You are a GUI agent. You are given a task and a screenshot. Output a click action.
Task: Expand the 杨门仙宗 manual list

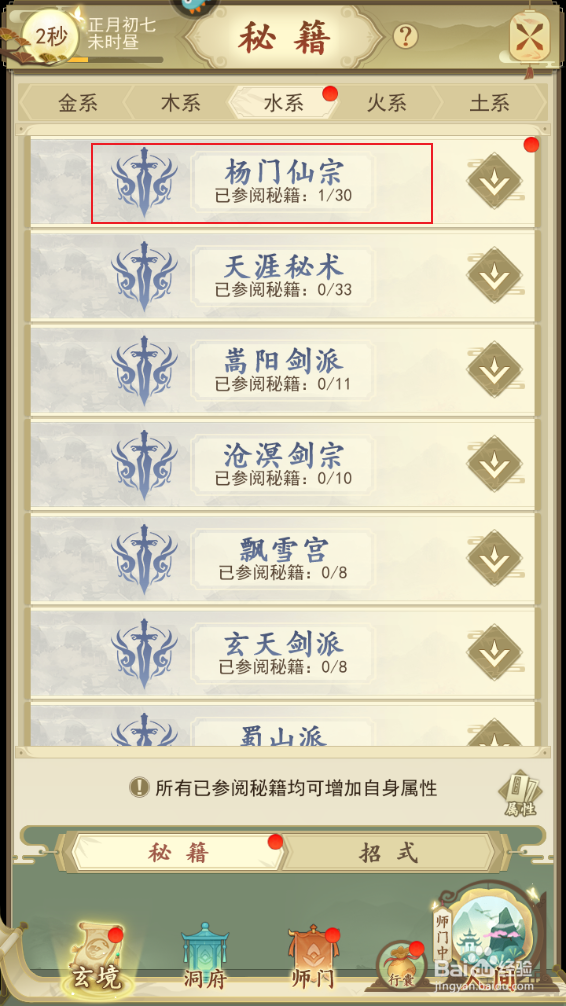pyautogui.click(x=494, y=181)
